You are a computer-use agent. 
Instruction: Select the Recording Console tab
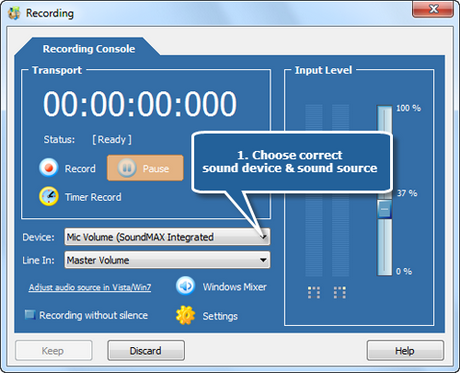(x=89, y=49)
